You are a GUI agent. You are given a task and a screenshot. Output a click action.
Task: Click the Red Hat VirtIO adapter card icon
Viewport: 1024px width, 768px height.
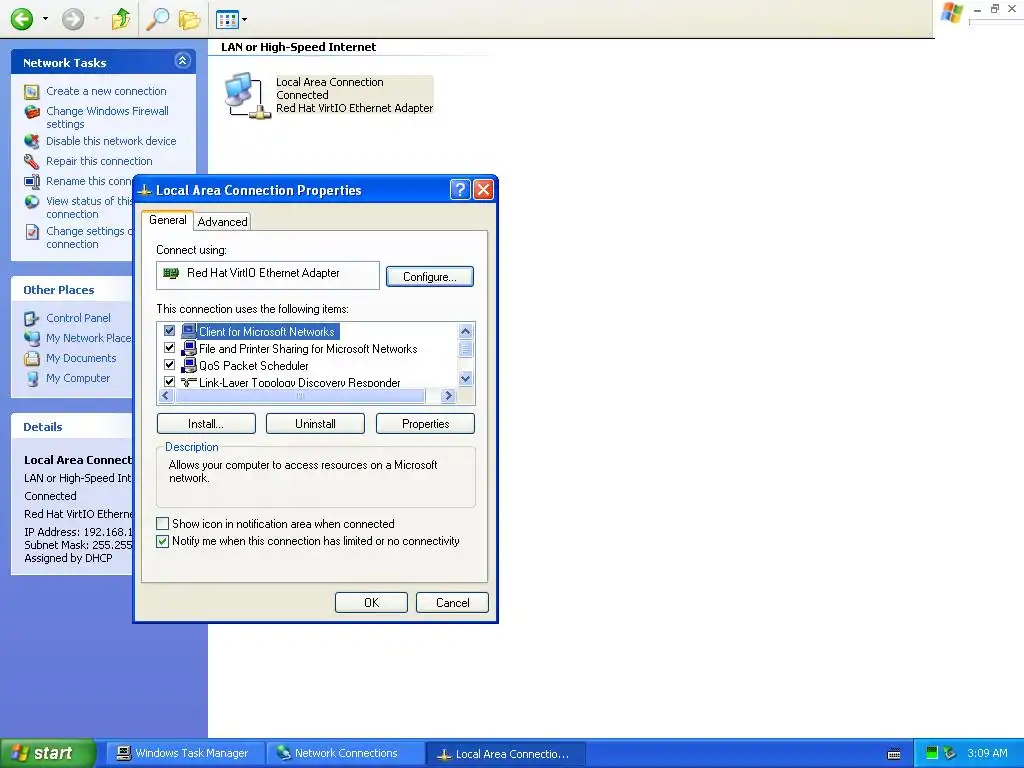click(x=171, y=273)
